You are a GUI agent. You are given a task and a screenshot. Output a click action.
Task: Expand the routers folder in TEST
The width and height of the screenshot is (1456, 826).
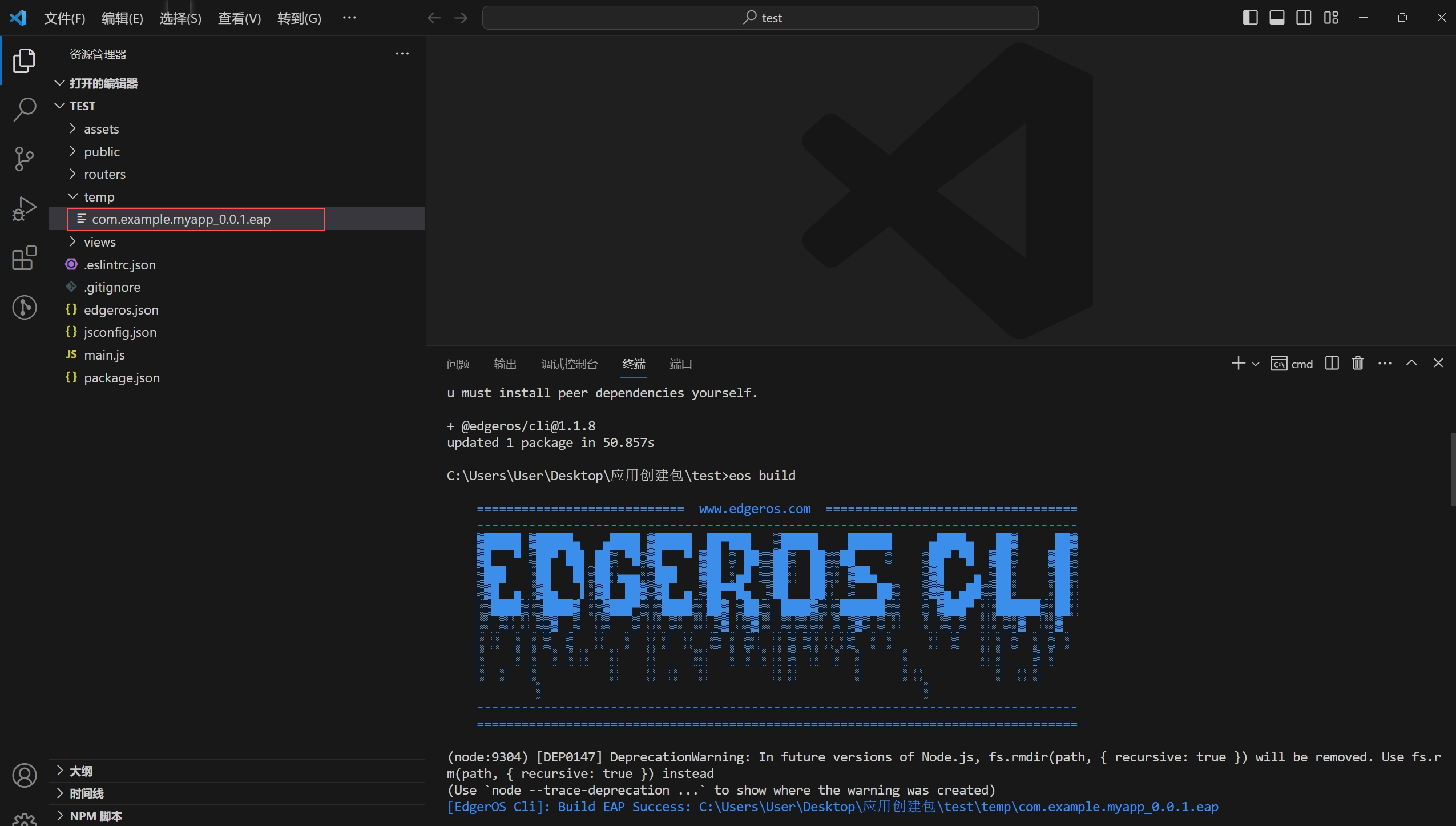click(x=104, y=173)
